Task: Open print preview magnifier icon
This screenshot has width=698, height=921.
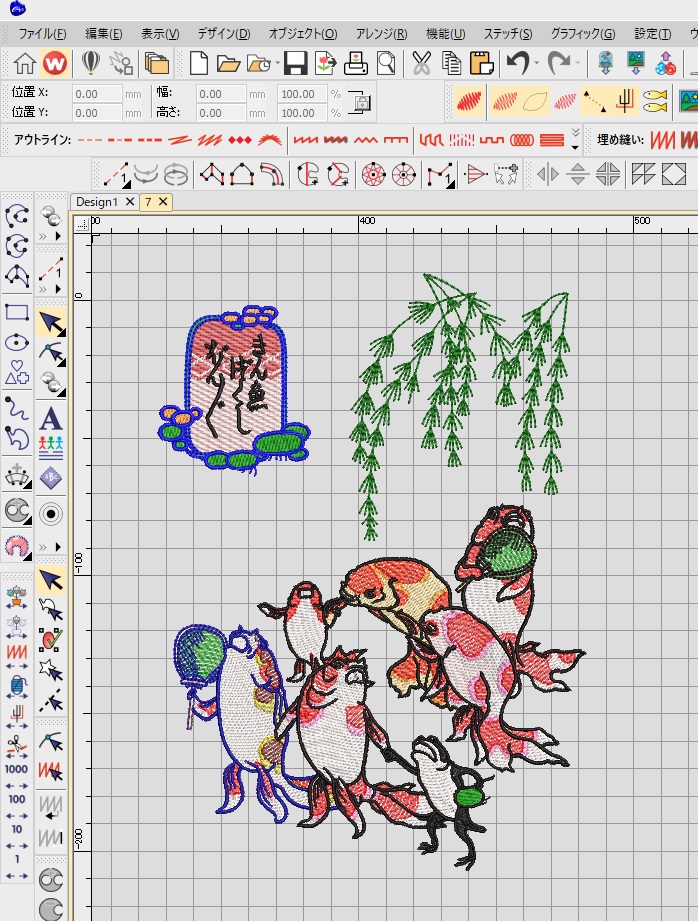Action: coord(386,63)
